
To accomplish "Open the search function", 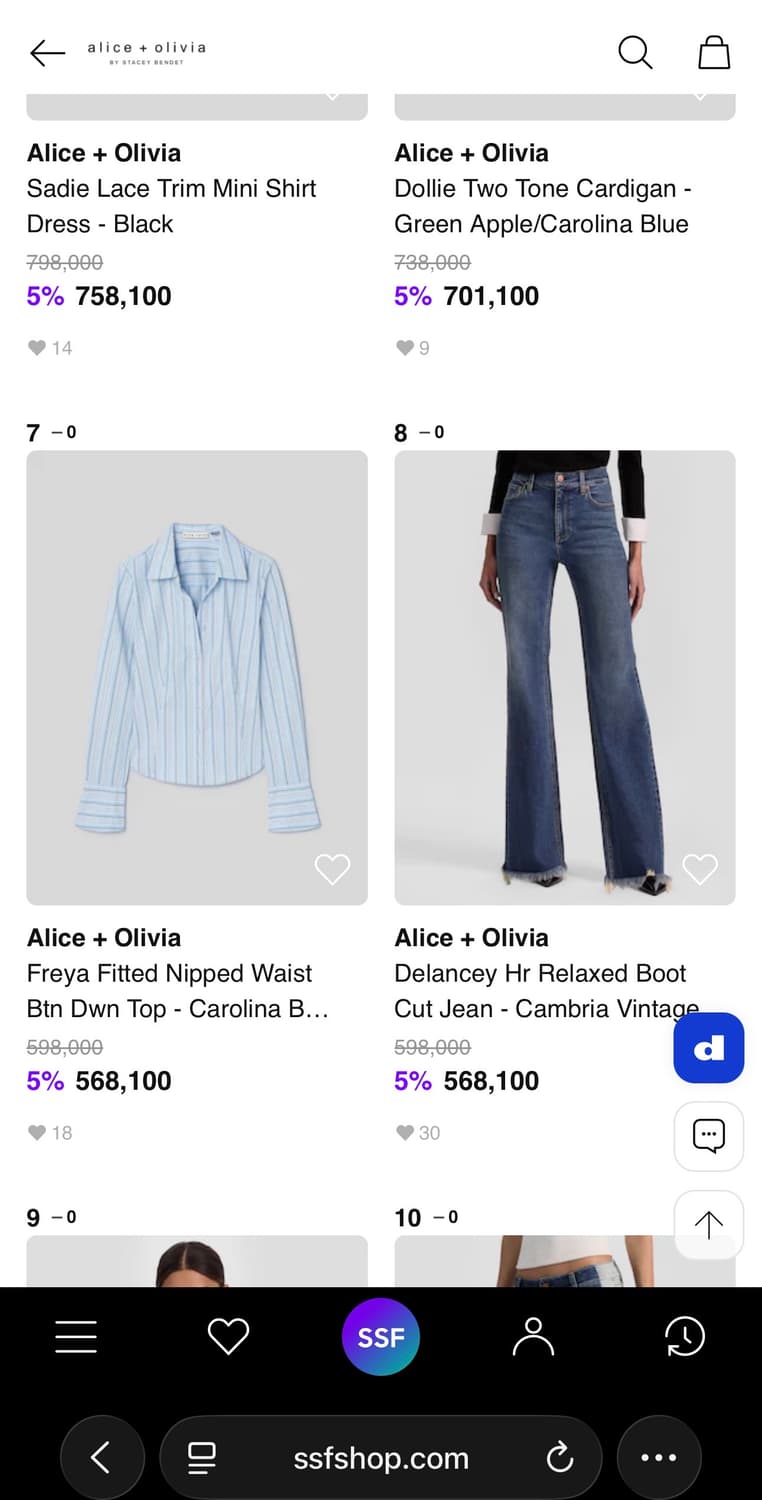I will 634,52.
